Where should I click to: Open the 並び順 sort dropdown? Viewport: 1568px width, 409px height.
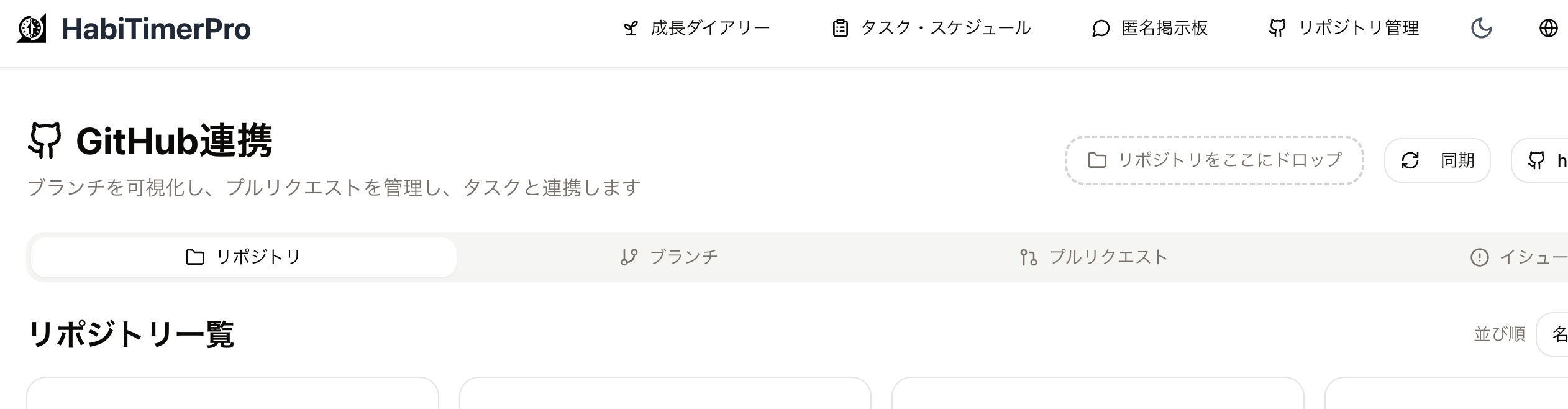click(x=1553, y=334)
